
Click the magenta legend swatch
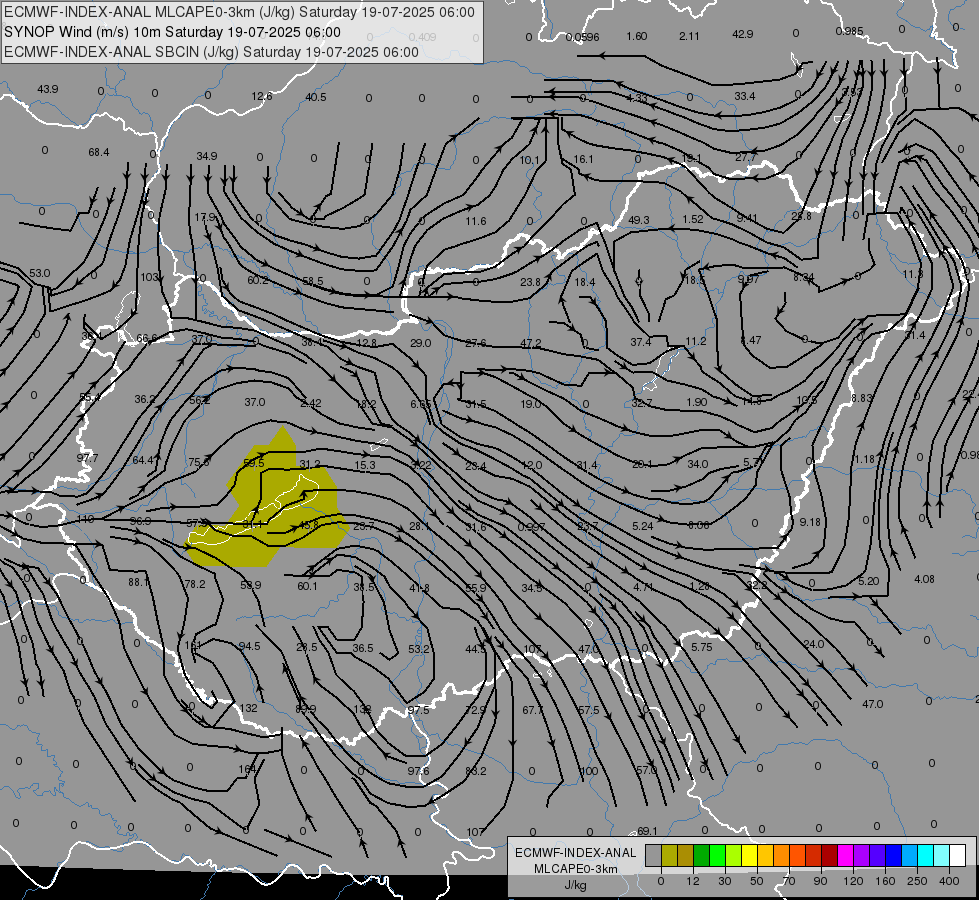tap(845, 855)
